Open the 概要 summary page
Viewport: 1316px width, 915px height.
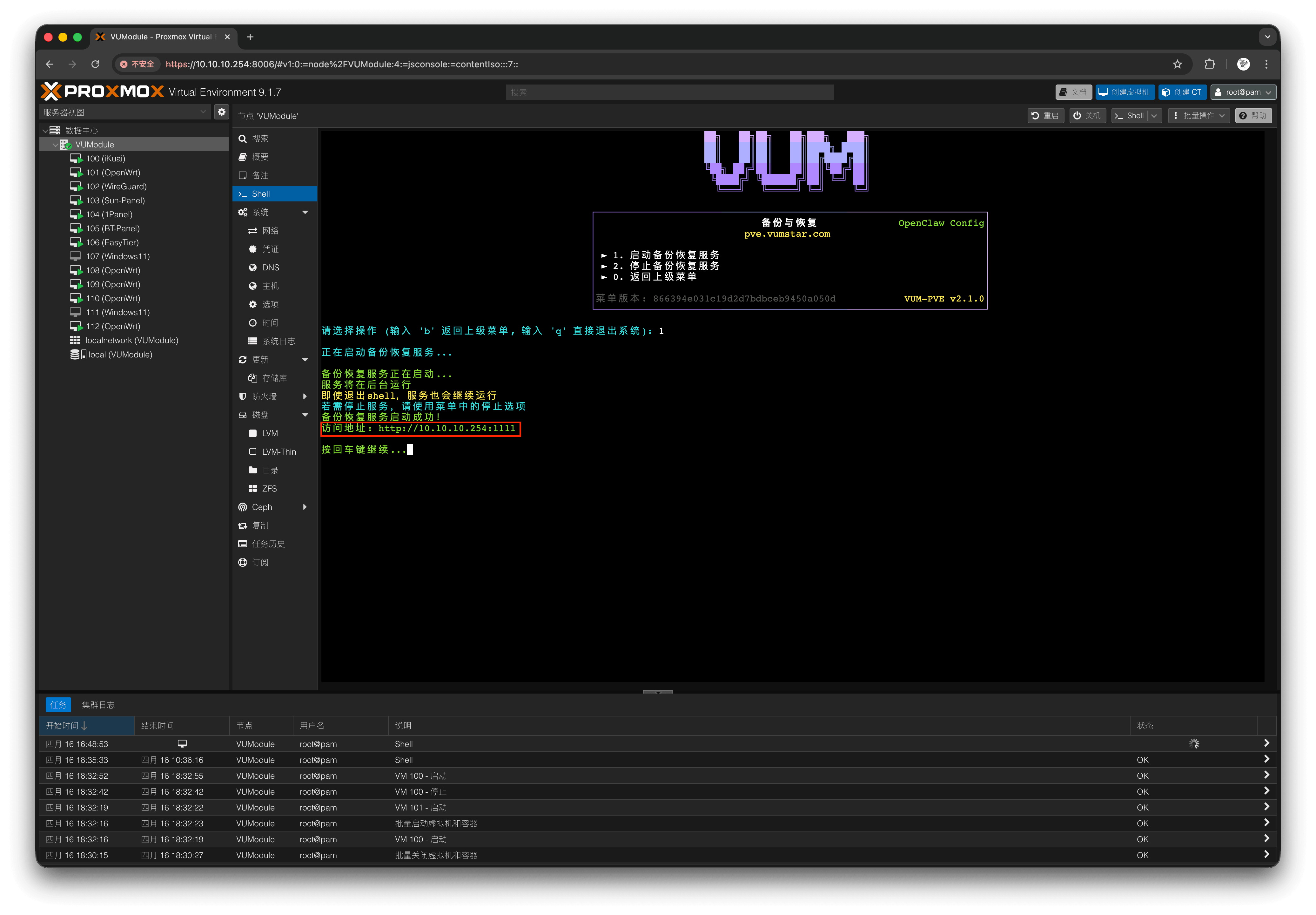(x=274, y=157)
